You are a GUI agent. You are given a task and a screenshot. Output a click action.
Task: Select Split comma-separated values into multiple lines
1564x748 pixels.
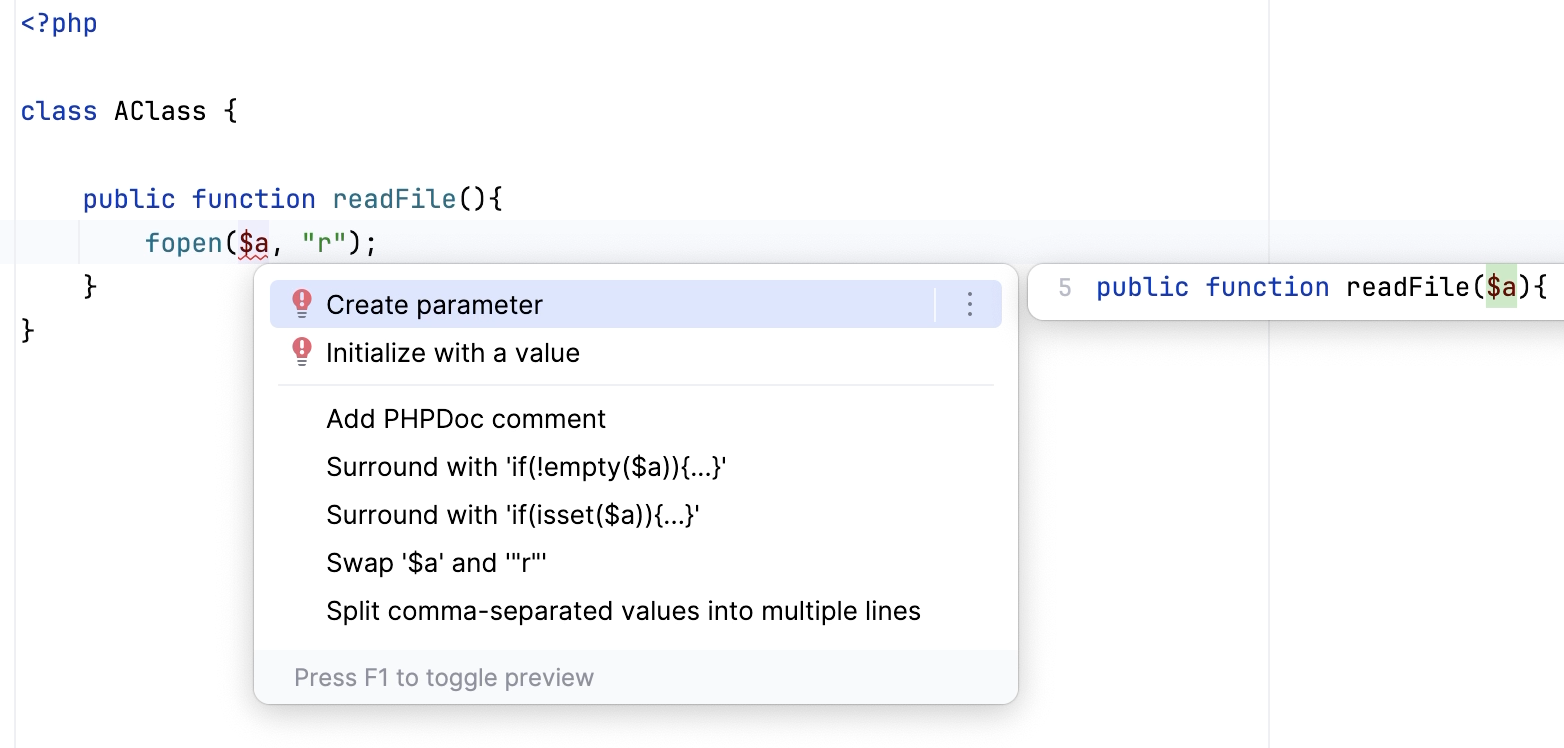pos(623,611)
